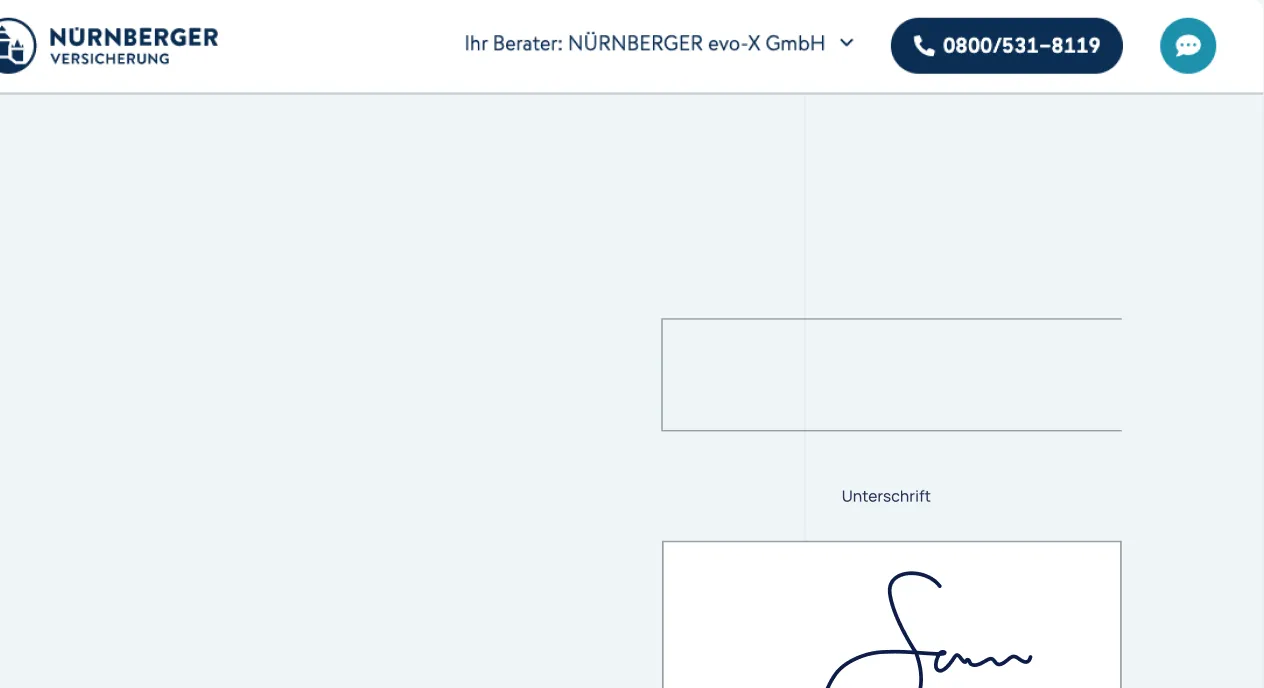Expand the advisor chevron arrow
This screenshot has width=1264, height=688.
click(847, 43)
